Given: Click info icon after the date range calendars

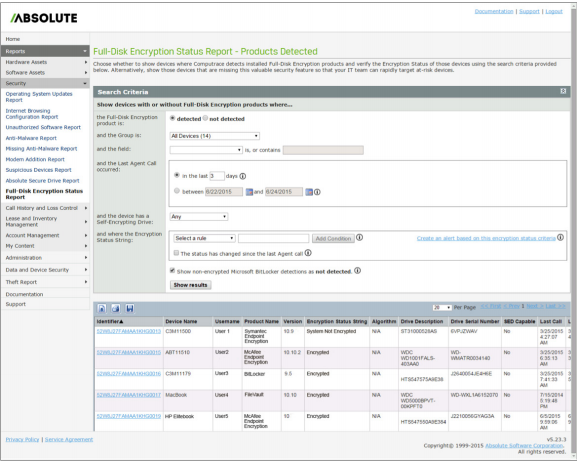Looking at the screenshot, I should pyautogui.click(x=317, y=192).
